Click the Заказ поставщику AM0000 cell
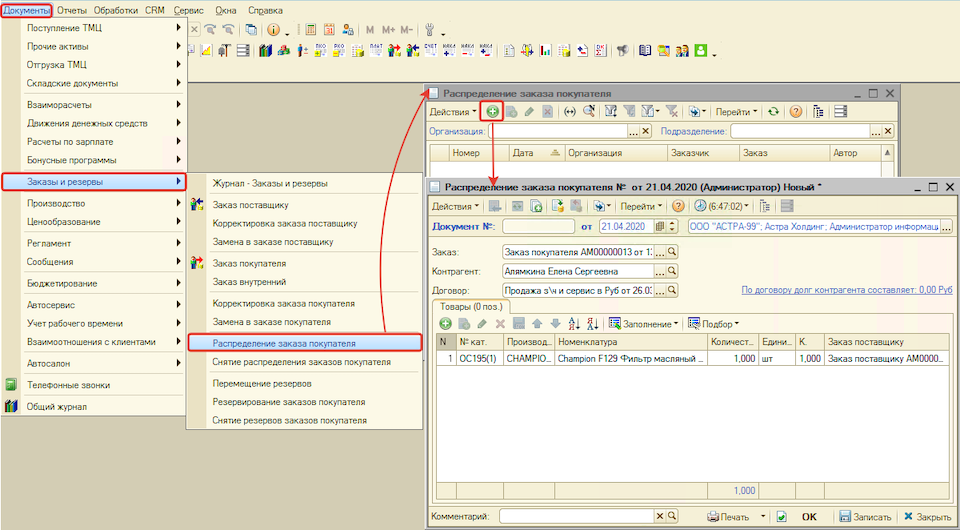 (x=885, y=359)
